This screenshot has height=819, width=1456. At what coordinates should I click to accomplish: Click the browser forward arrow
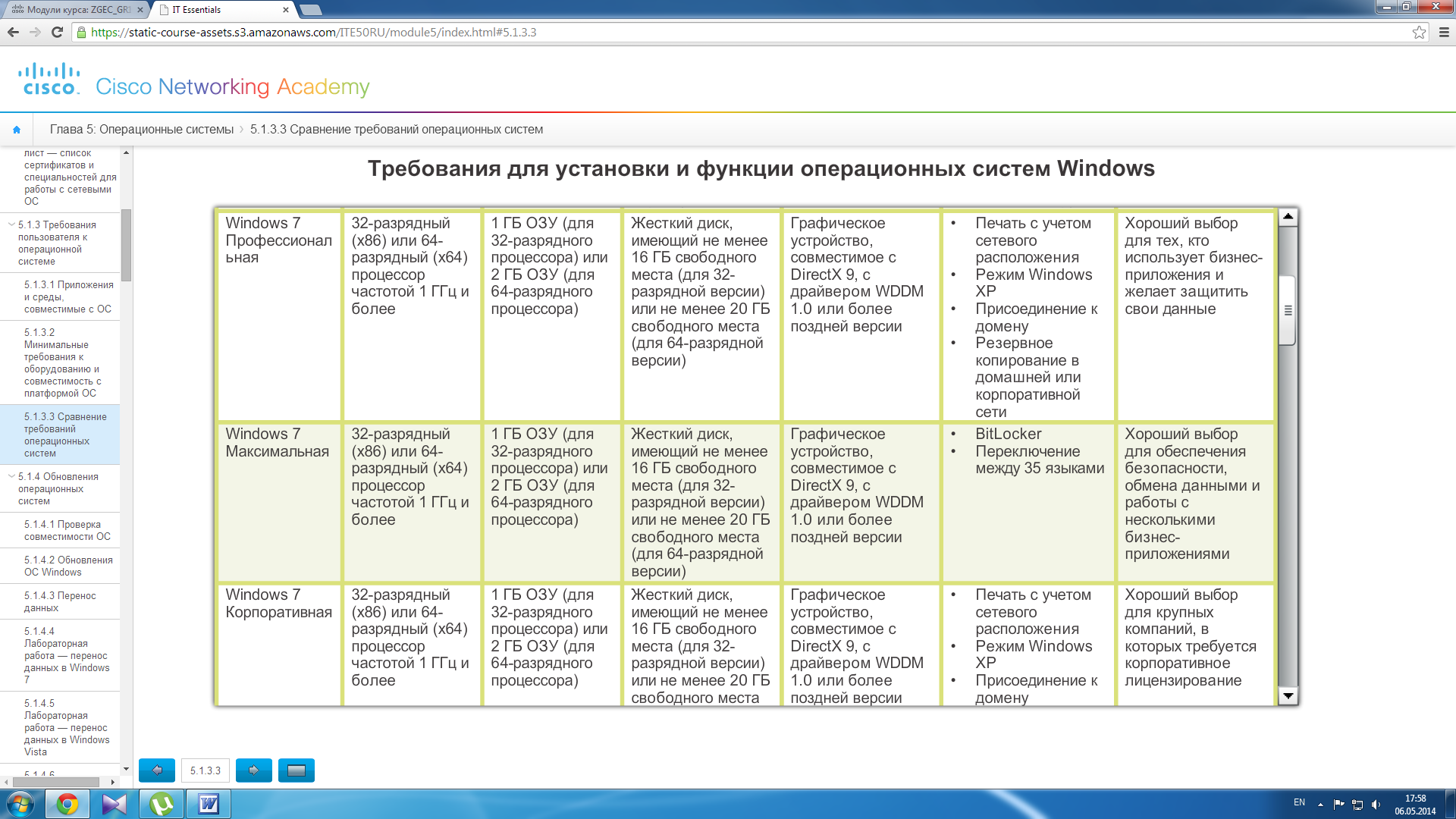[x=35, y=32]
